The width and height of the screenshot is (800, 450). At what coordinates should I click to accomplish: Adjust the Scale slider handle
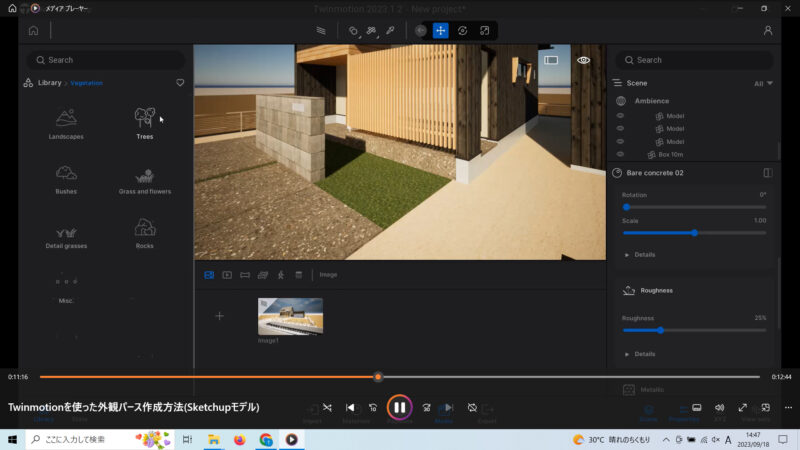[694, 233]
